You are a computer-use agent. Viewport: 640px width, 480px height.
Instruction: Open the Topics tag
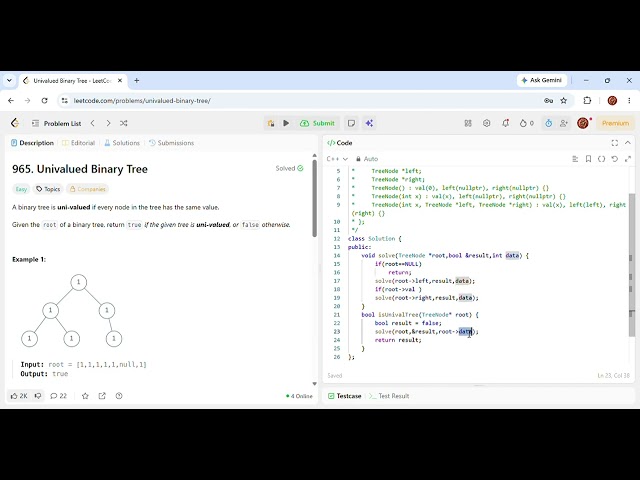tap(48, 189)
